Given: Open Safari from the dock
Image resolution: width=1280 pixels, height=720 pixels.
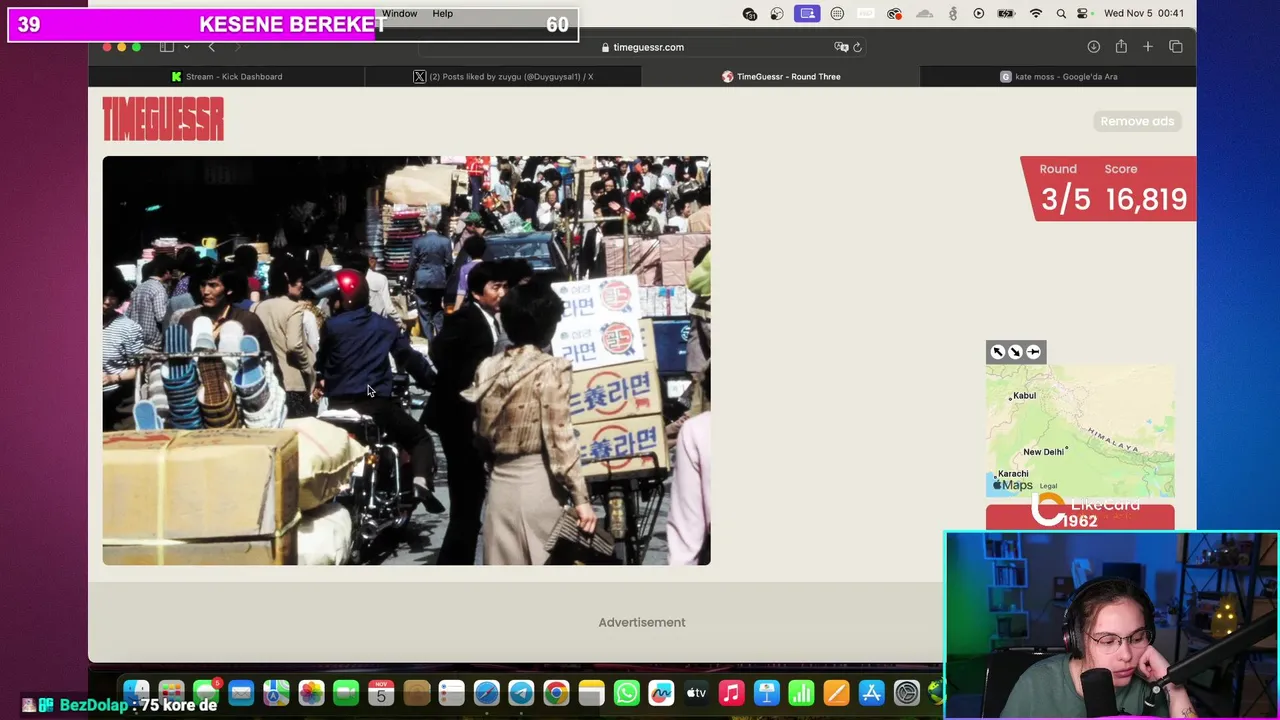Looking at the screenshot, I should 486,692.
